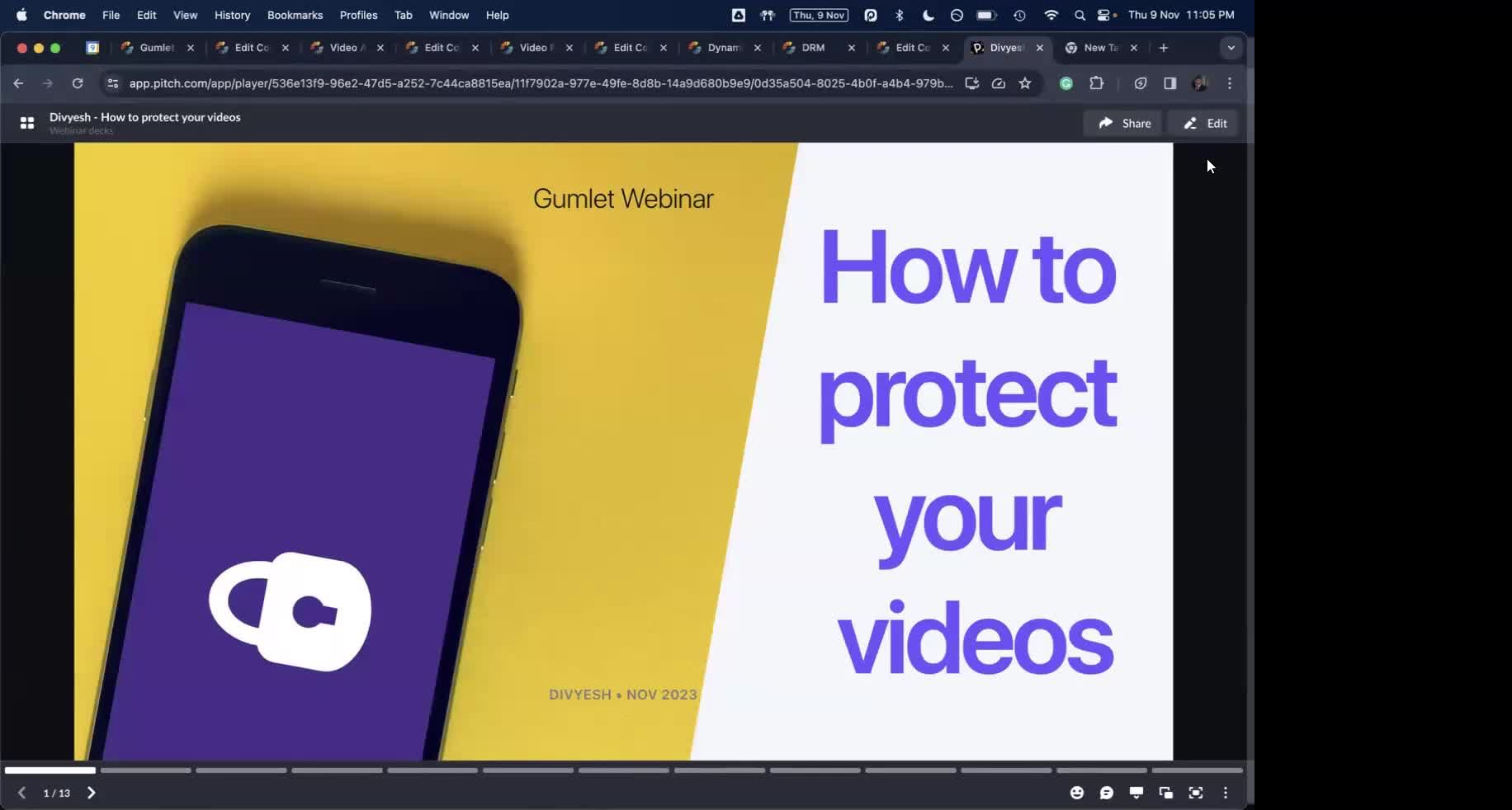Open the Window menu
Screen dimensions: 1512x810
449,15
